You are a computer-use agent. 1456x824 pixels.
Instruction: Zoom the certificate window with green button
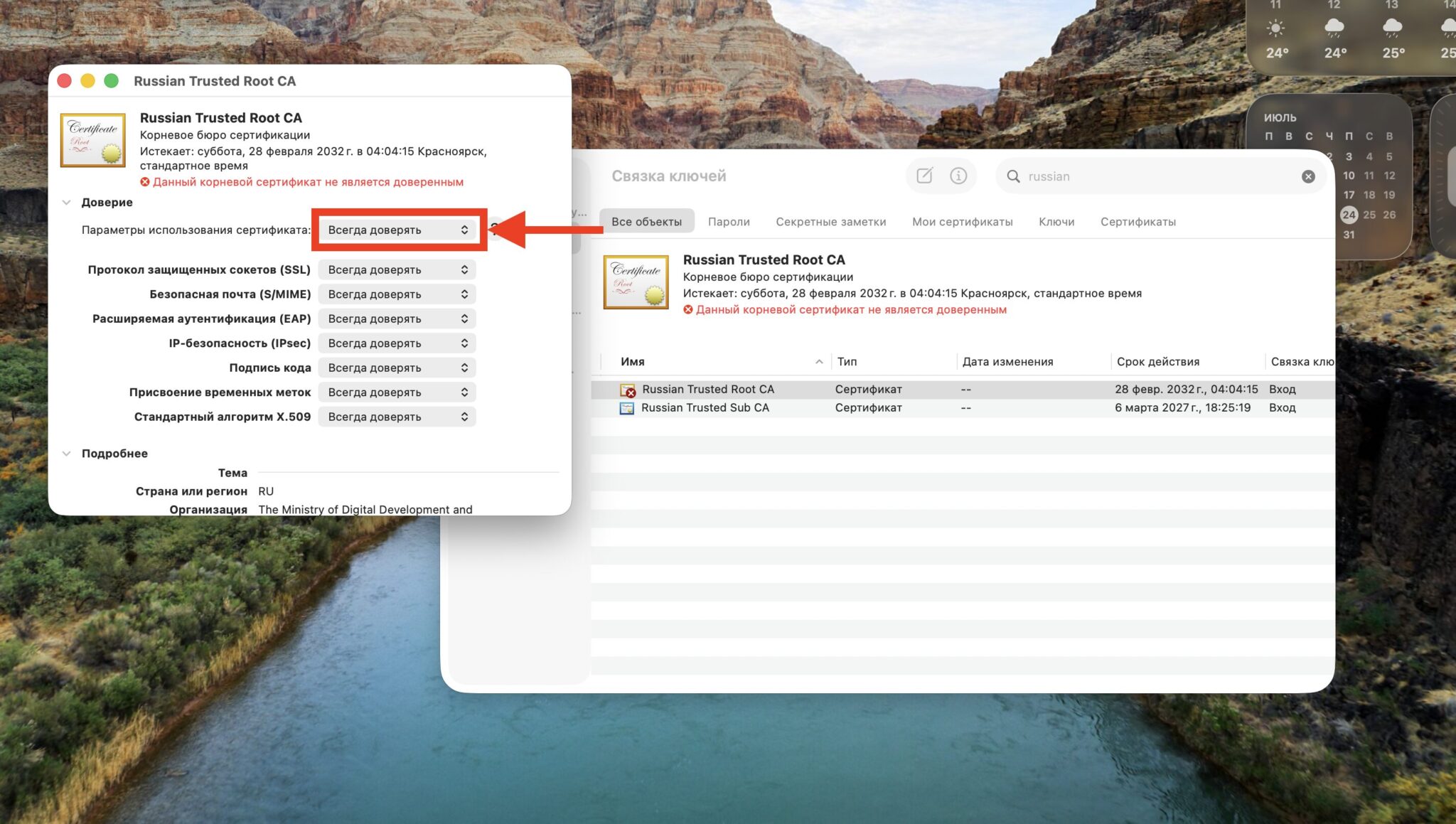[x=111, y=81]
